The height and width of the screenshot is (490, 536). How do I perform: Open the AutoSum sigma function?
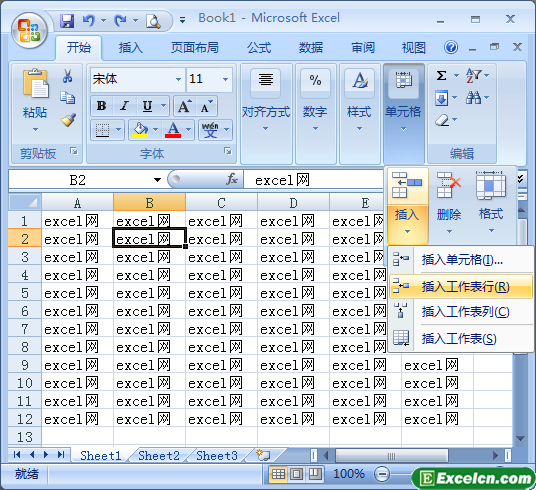441,75
